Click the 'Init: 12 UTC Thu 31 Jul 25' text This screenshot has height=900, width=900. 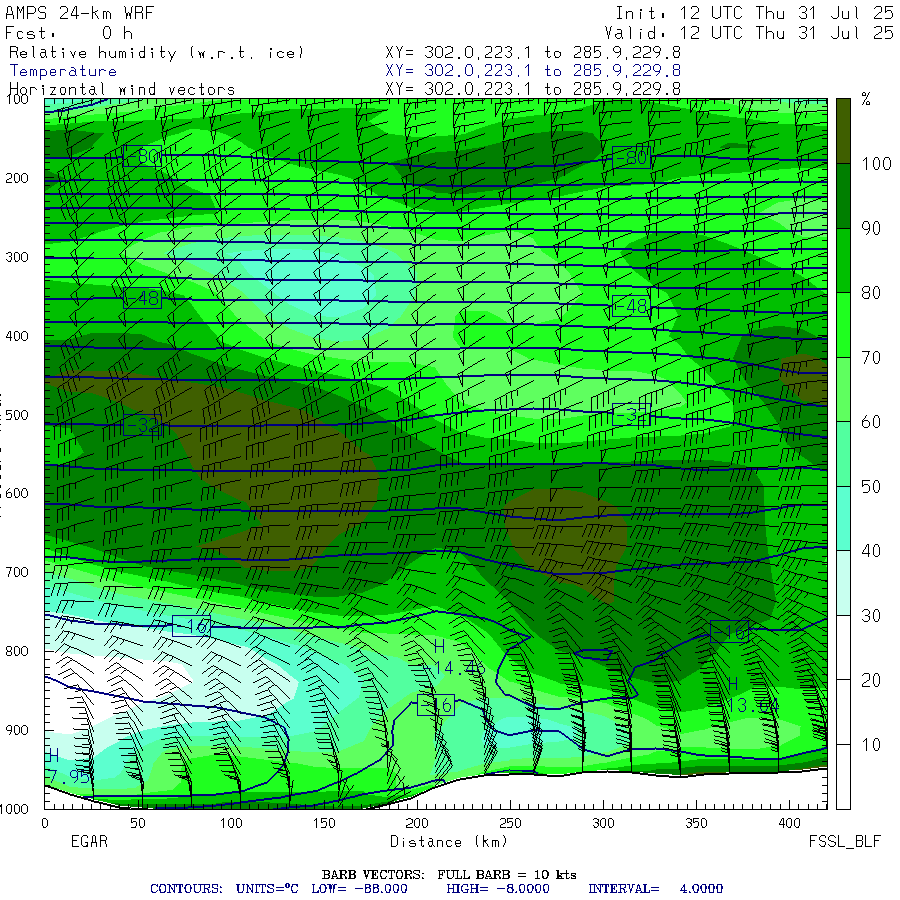pos(754,13)
